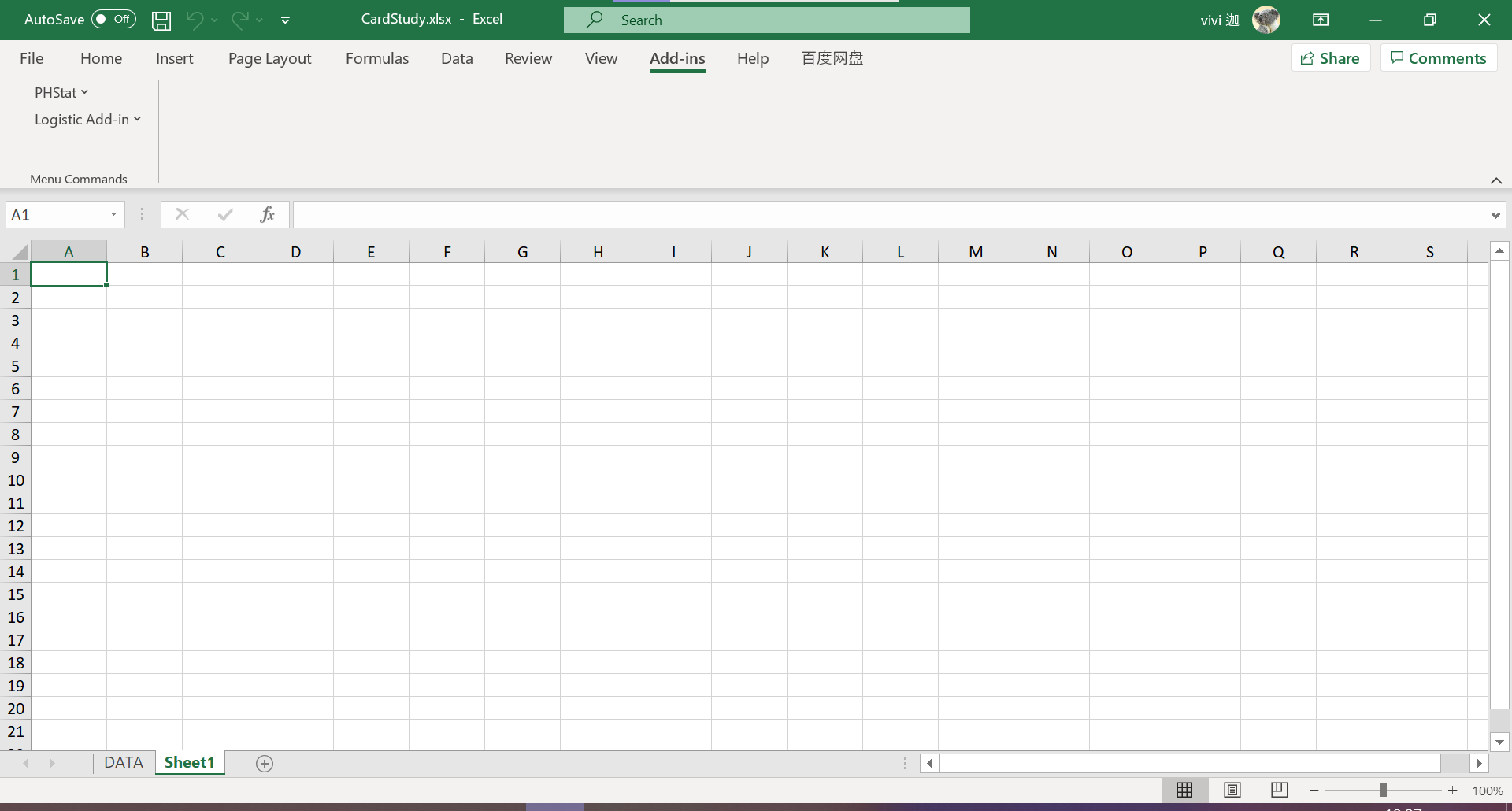Click the previous sheet navigation arrow
This screenshot has width=1512, height=811.
(26, 763)
